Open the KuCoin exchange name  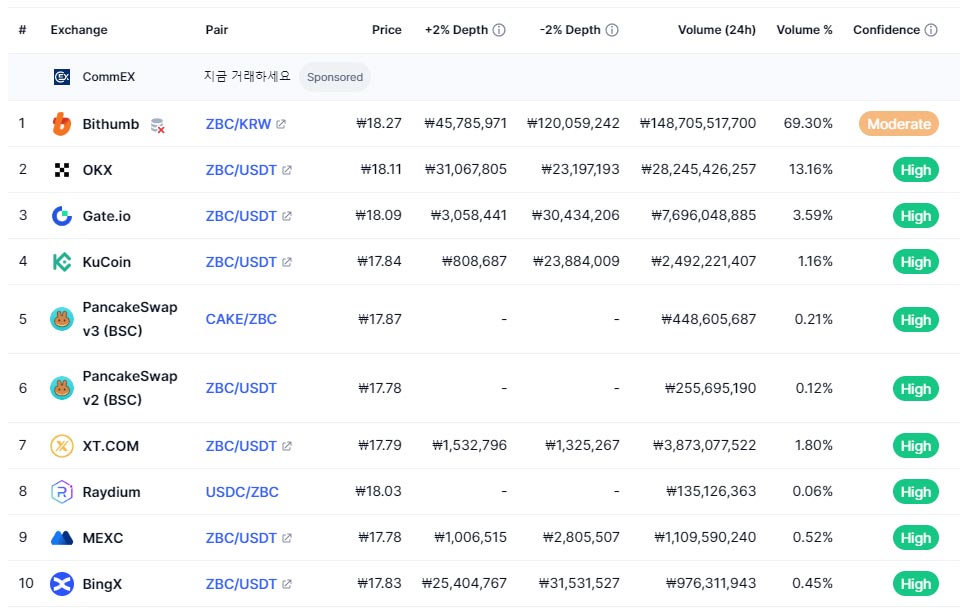pos(107,262)
